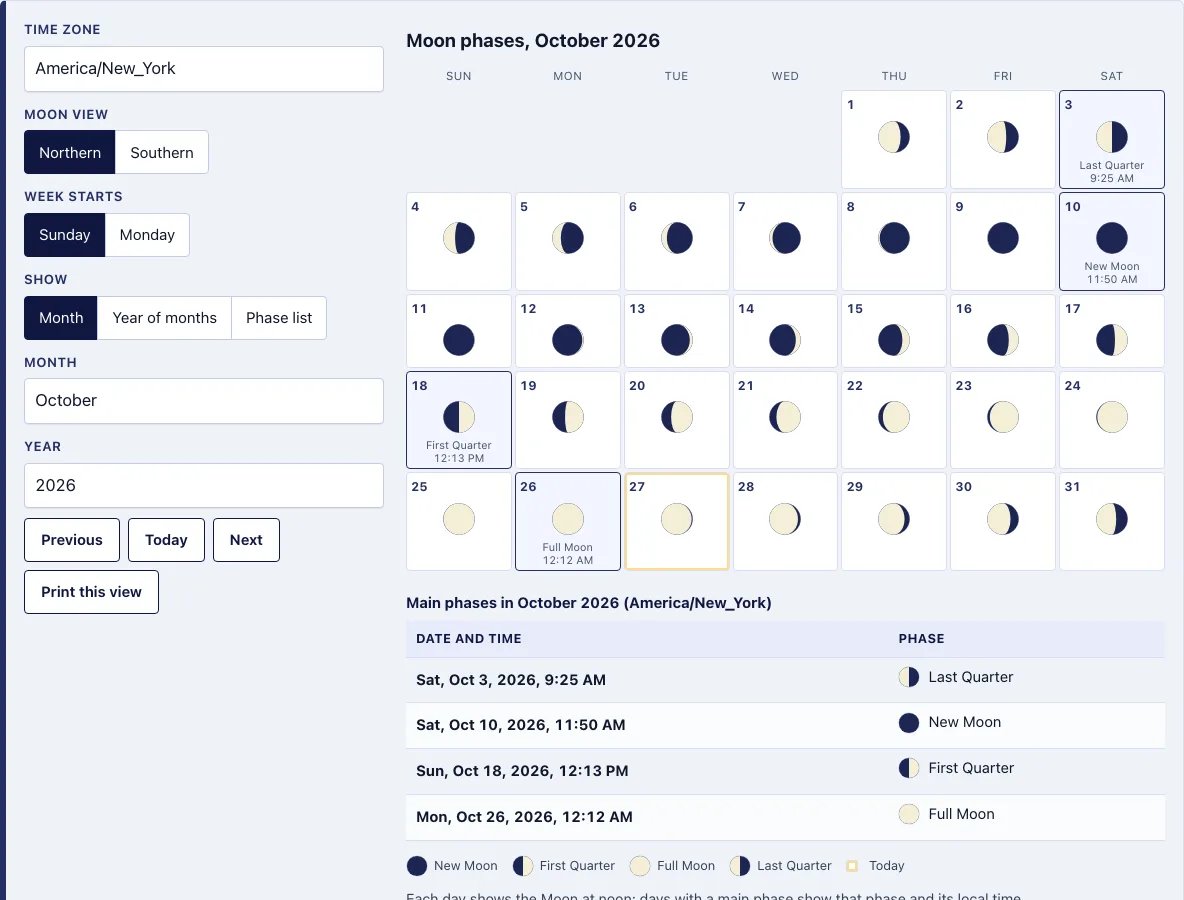Viewport: 1184px width, 900px height.
Task: Click the 'Moon phases, October 2026' heading
Action: (x=533, y=41)
